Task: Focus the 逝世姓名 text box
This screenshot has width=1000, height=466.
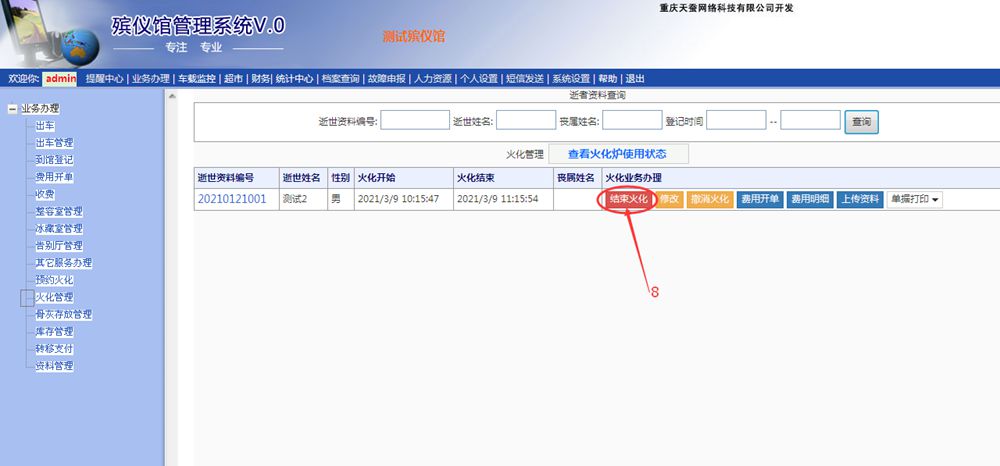Action: point(525,121)
